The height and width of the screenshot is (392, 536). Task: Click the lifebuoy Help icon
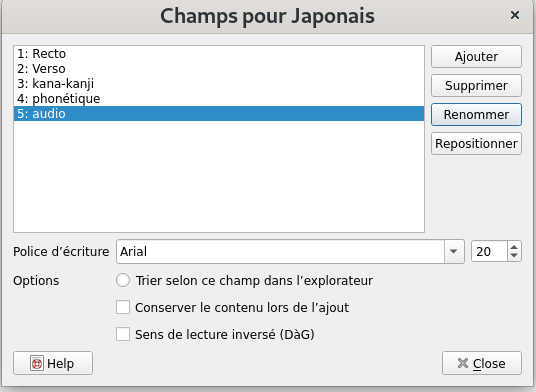(37, 363)
